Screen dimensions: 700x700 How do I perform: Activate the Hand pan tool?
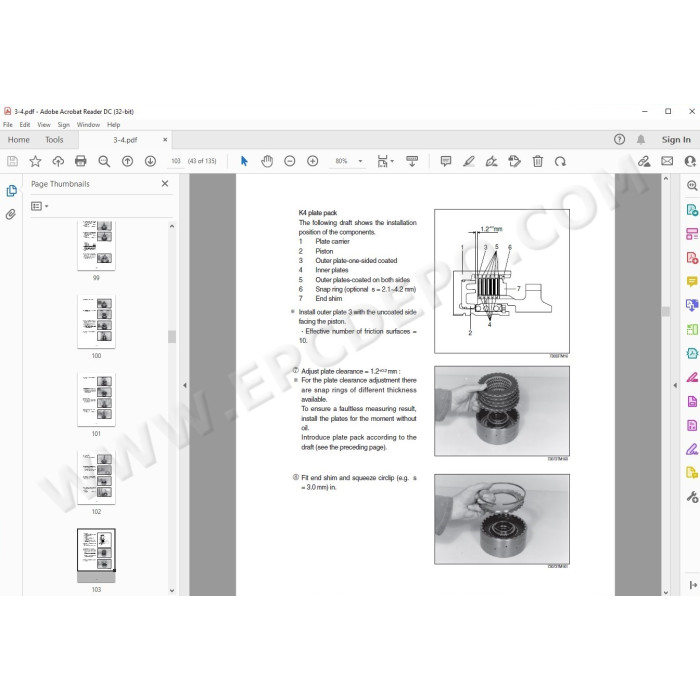(267, 161)
